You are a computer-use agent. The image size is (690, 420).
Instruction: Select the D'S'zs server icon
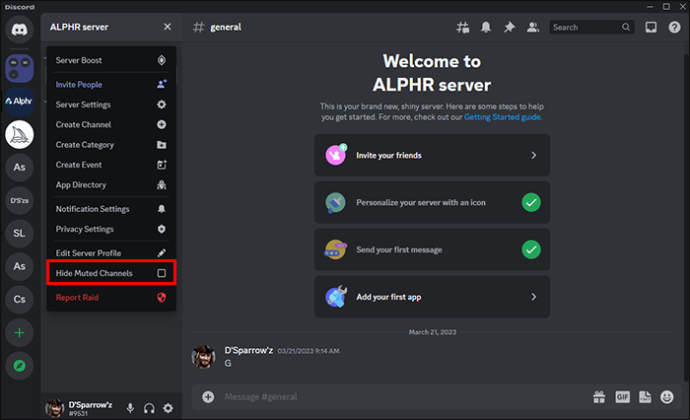click(19, 200)
